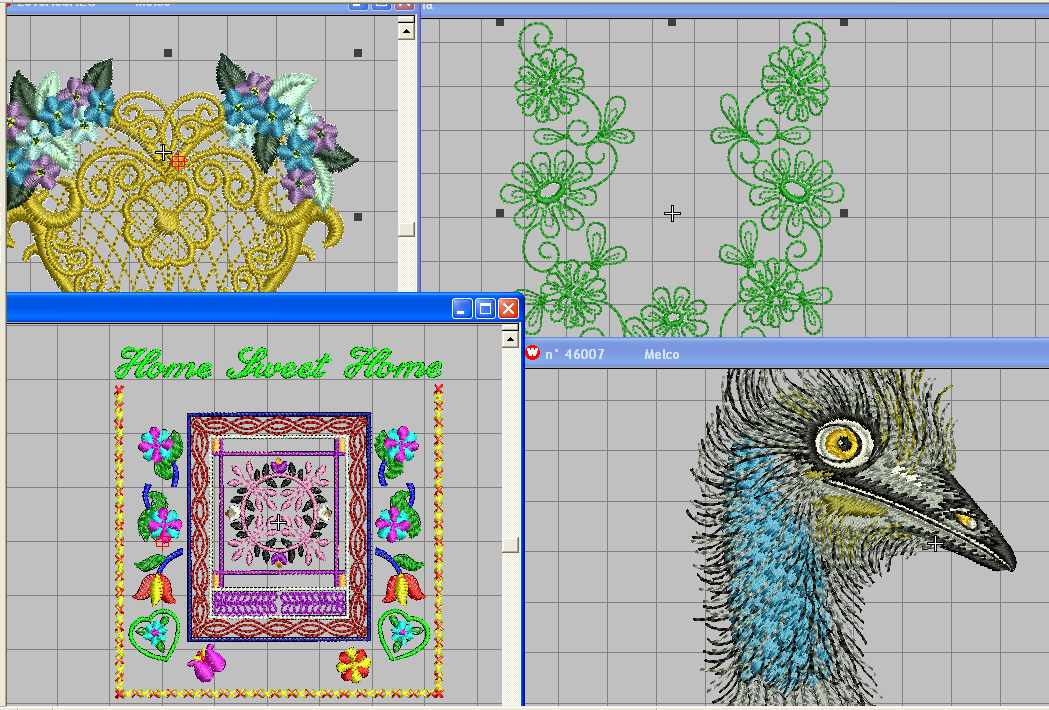Click the middle-right selection handle in green floral window
The image size is (1049, 710).
pos(844,213)
